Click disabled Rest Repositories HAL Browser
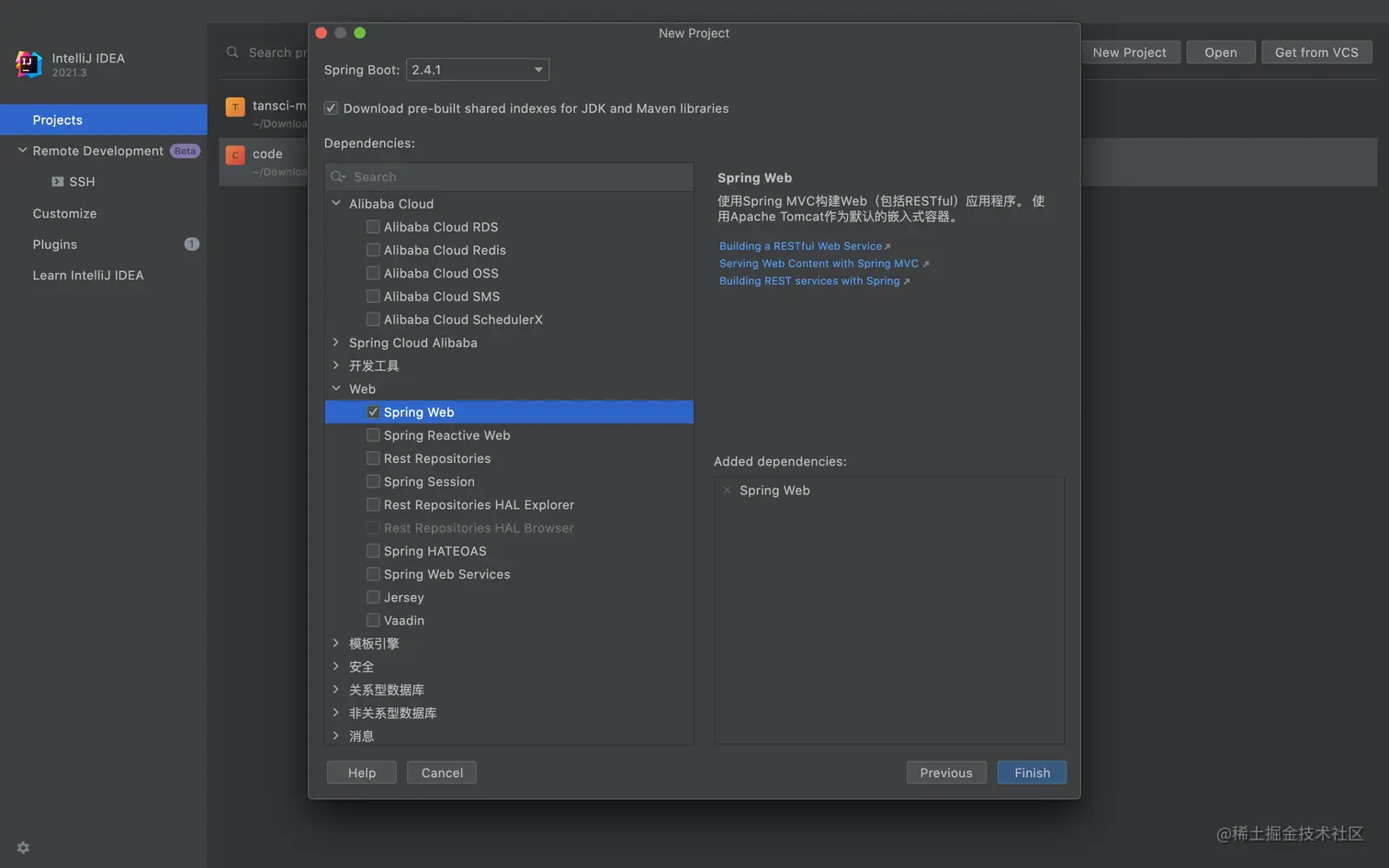1389x868 pixels. 478,528
